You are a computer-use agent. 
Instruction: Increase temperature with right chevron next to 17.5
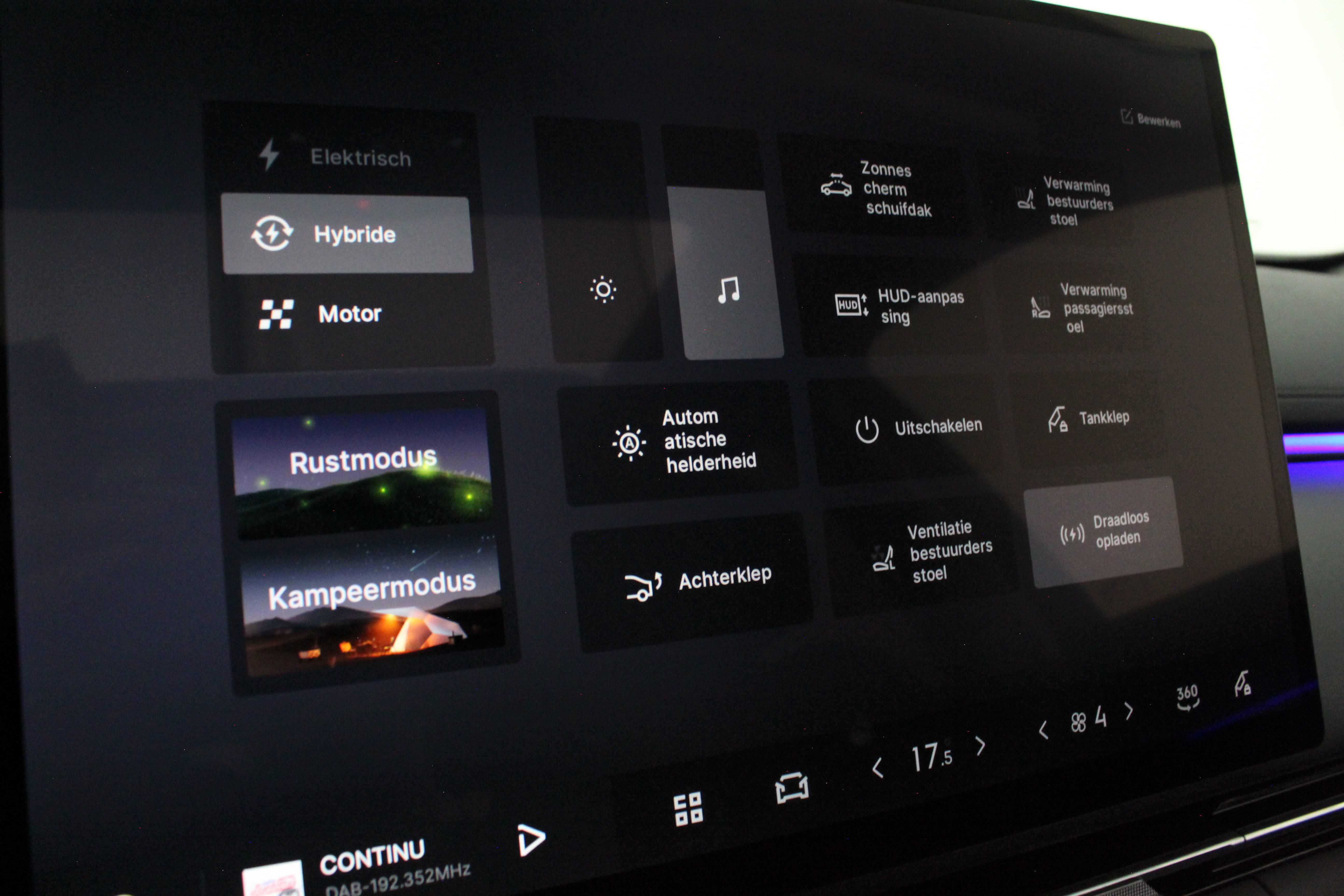point(981,746)
